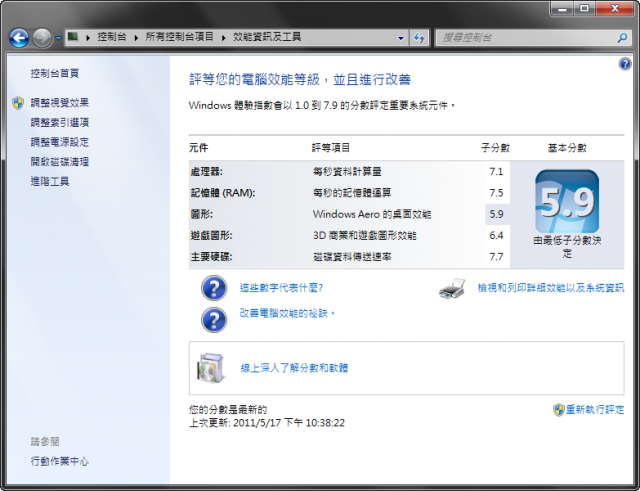This screenshot has width=640, height=491.
Task: Click question icon beside 這些數字代表什麼
Action: (x=214, y=288)
